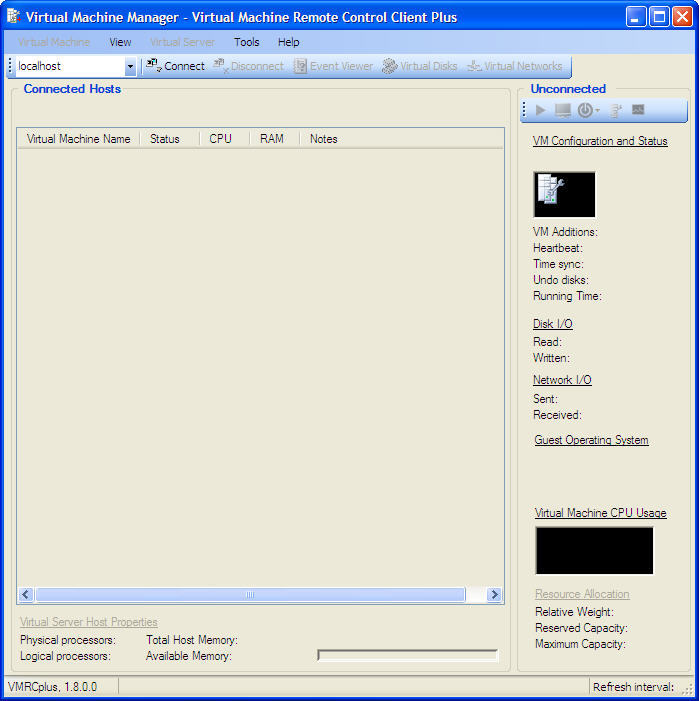Click the VM Configuration and Status link
This screenshot has height=701, width=699.
click(600, 141)
